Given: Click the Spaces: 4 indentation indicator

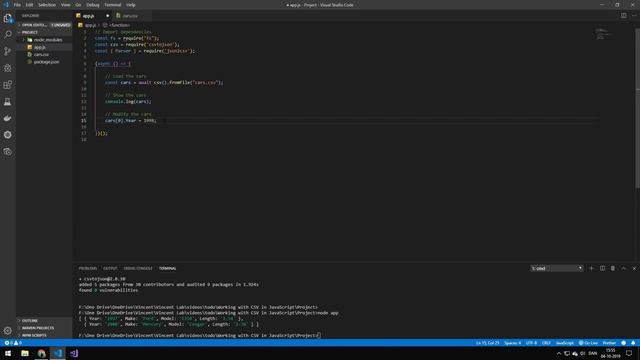Looking at the screenshot, I should coord(513,343).
